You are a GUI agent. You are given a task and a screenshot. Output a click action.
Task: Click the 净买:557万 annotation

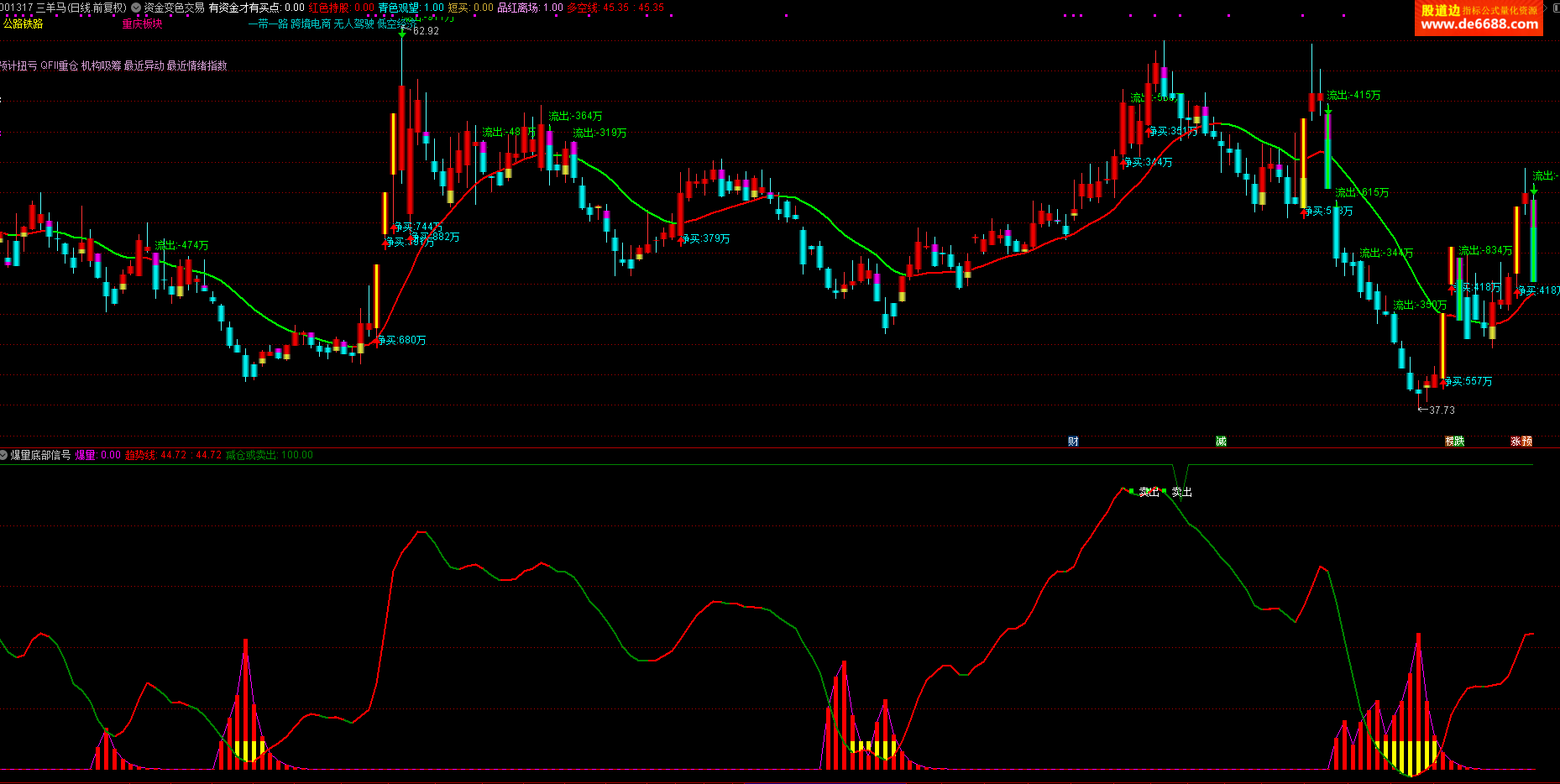coord(1468,381)
